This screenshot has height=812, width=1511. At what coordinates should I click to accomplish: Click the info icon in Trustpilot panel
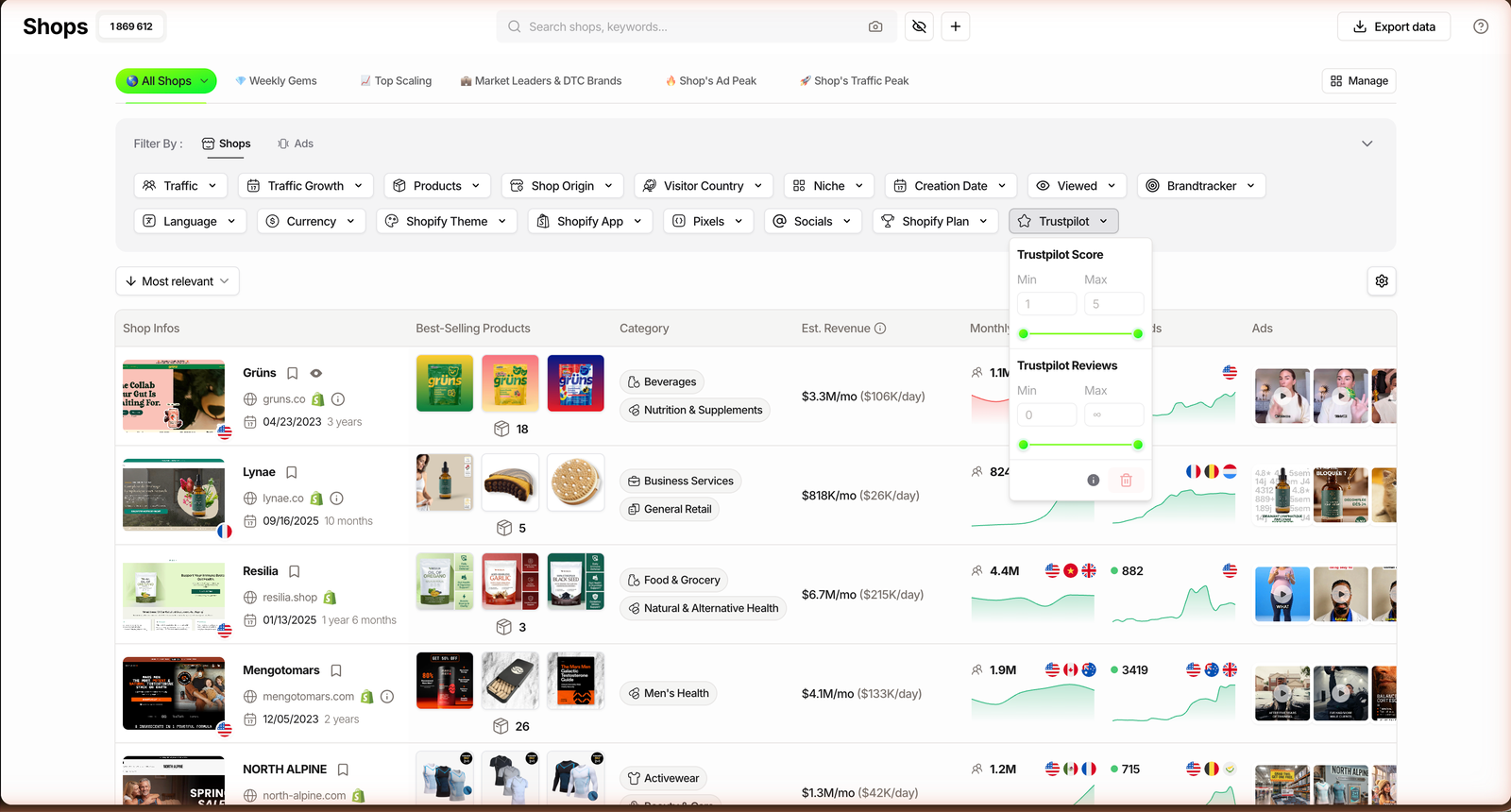point(1094,480)
